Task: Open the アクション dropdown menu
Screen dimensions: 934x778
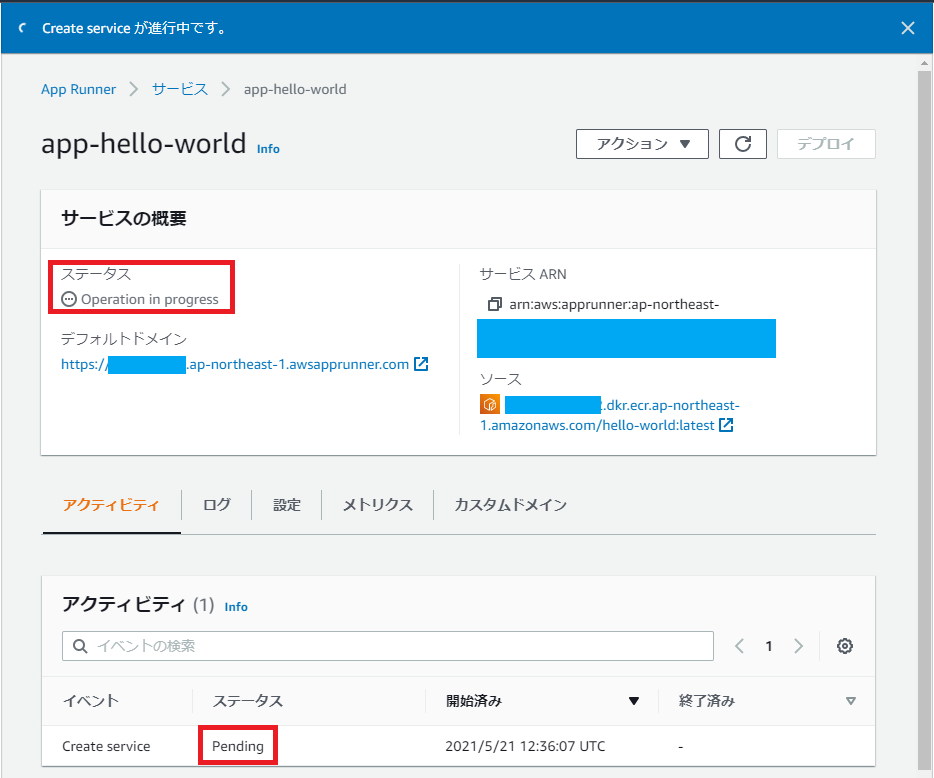Action: [642, 144]
